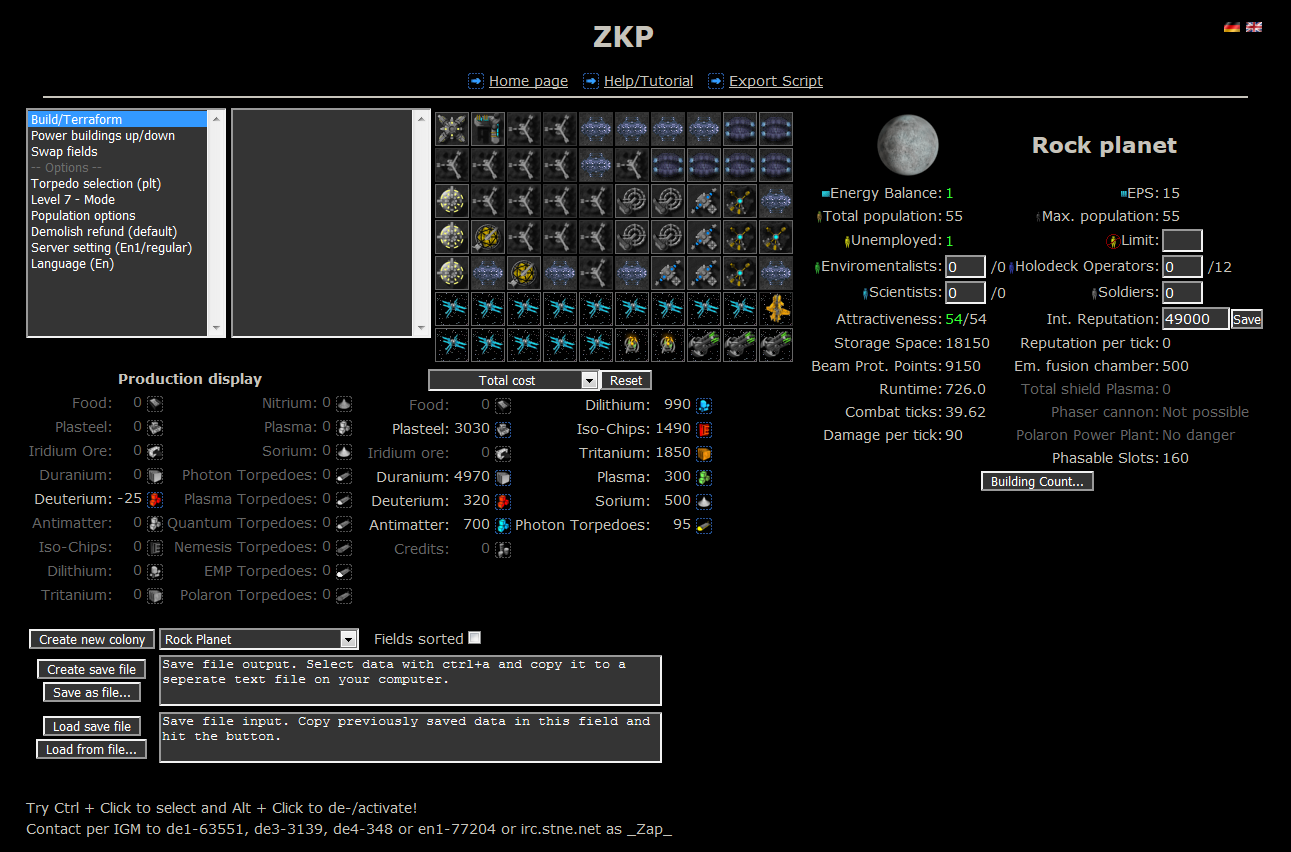The image size is (1291, 852).
Task: Click the orange ship tile in the grid
Action: point(775,309)
